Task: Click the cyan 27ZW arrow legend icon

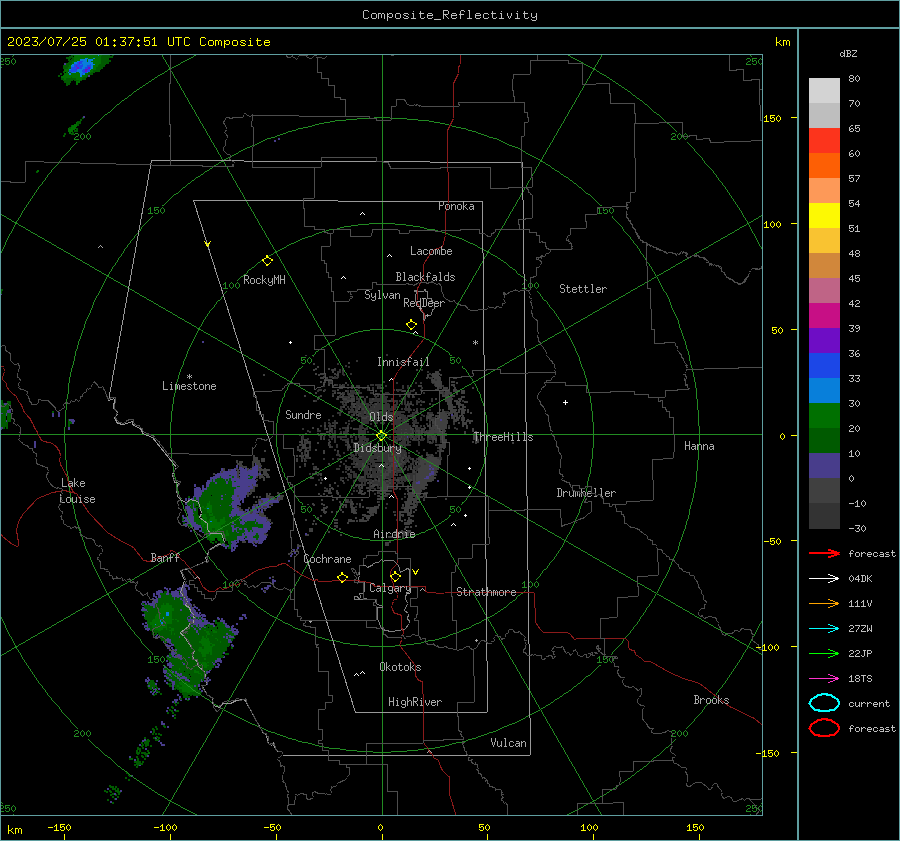Action: click(x=824, y=629)
